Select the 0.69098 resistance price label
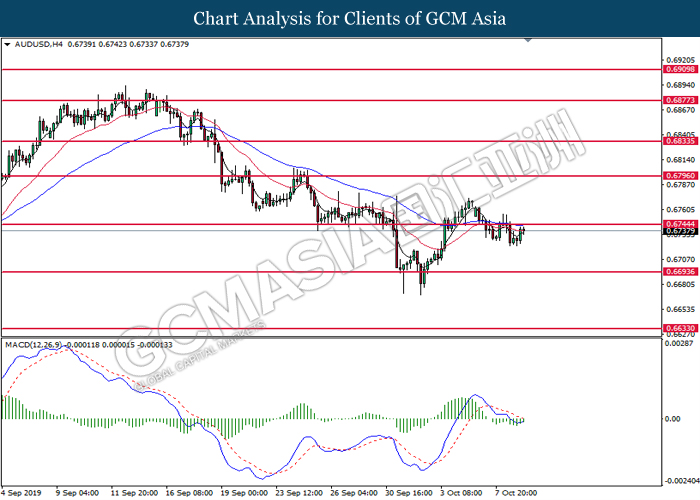 click(680, 69)
